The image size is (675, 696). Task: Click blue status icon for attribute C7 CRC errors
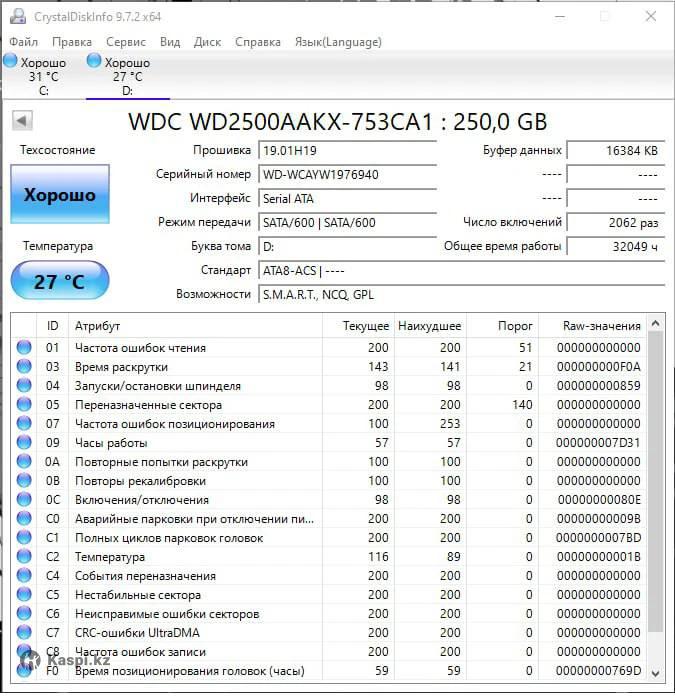[x=24, y=633]
